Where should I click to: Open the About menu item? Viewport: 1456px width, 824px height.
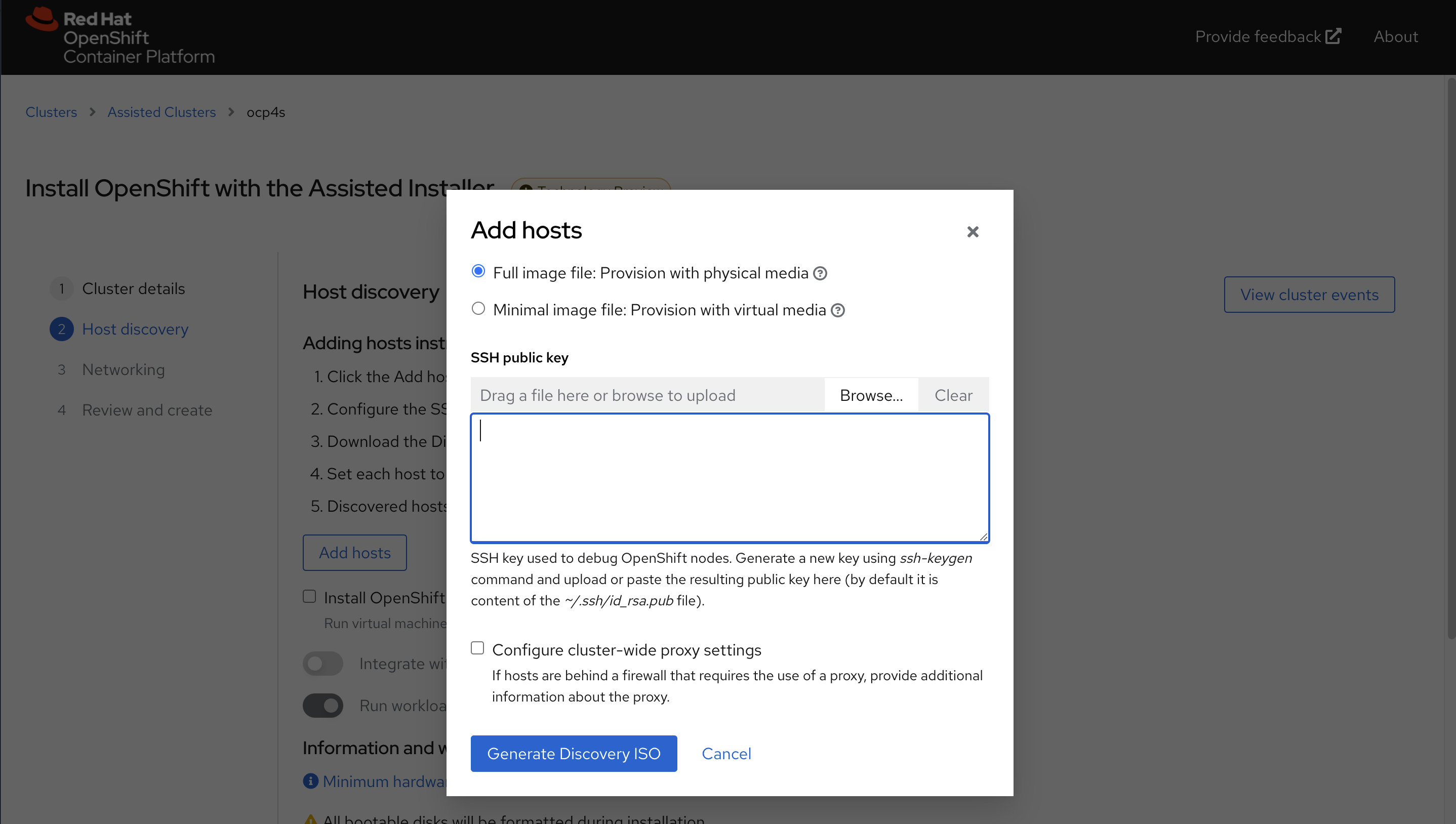pos(1395,36)
